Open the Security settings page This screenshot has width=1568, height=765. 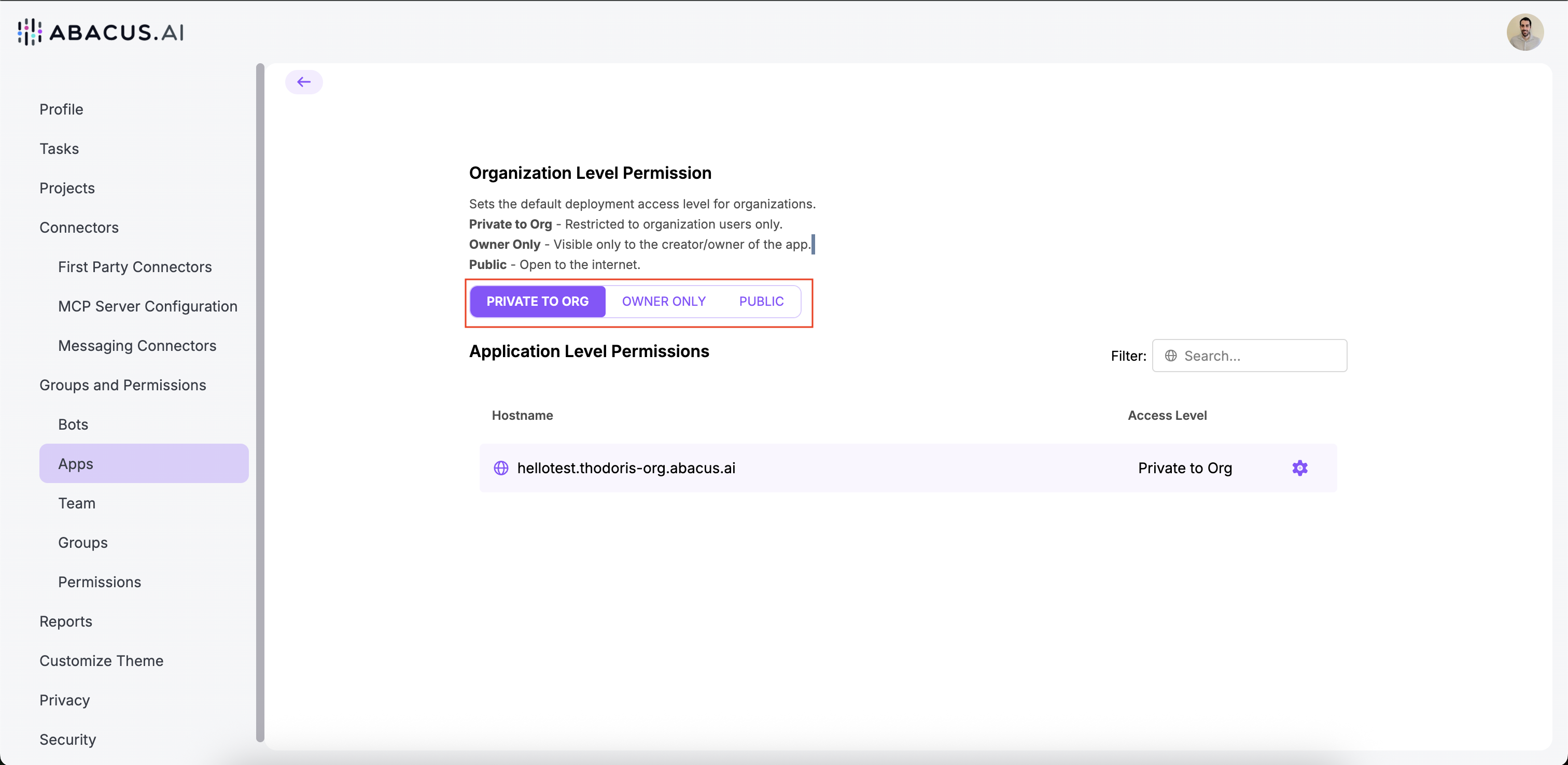68,740
